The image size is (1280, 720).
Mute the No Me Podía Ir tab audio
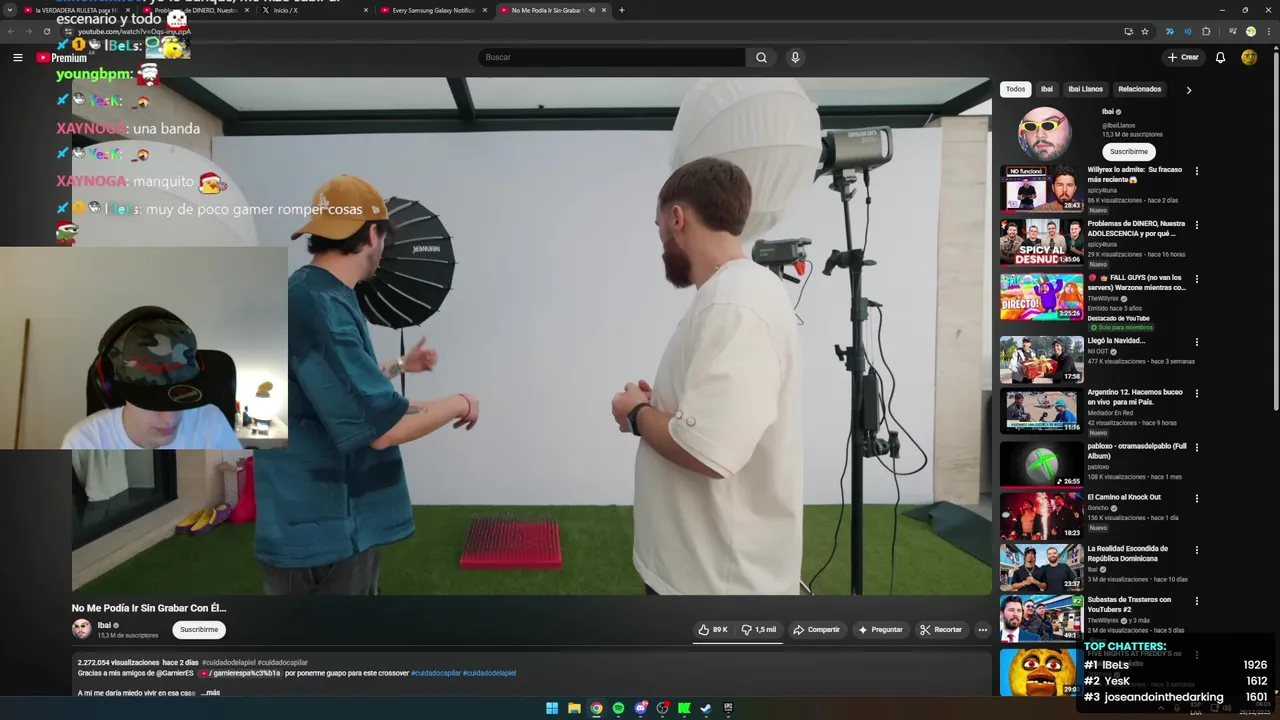pos(591,10)
